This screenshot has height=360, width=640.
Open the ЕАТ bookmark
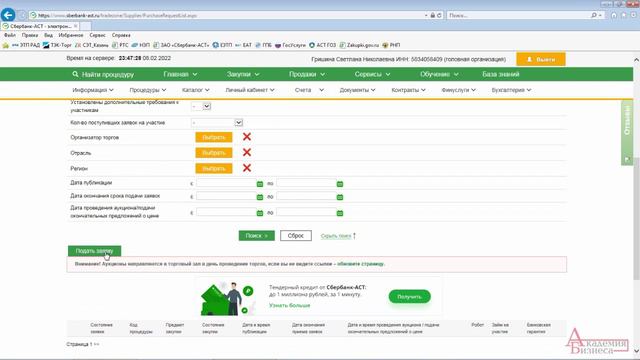(243, 45)
